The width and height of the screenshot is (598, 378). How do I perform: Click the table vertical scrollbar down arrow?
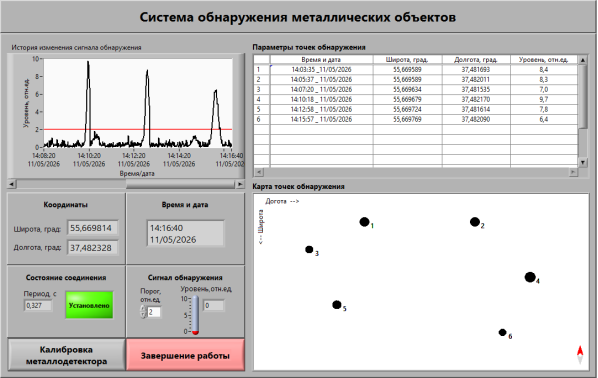[582, 162]
